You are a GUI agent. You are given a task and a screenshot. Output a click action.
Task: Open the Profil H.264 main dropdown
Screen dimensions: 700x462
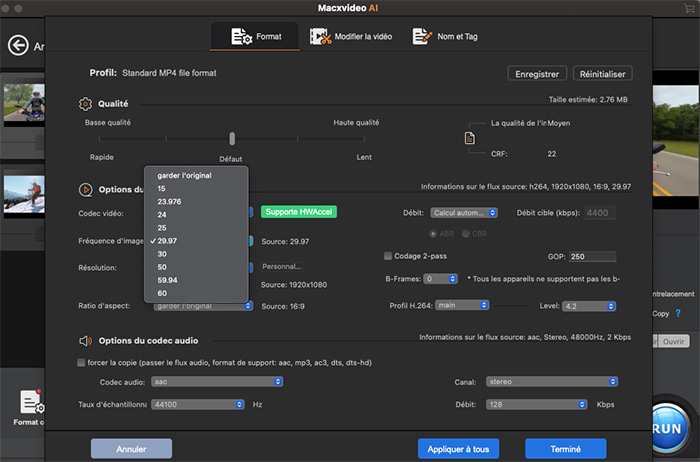[x=462, y=305]
